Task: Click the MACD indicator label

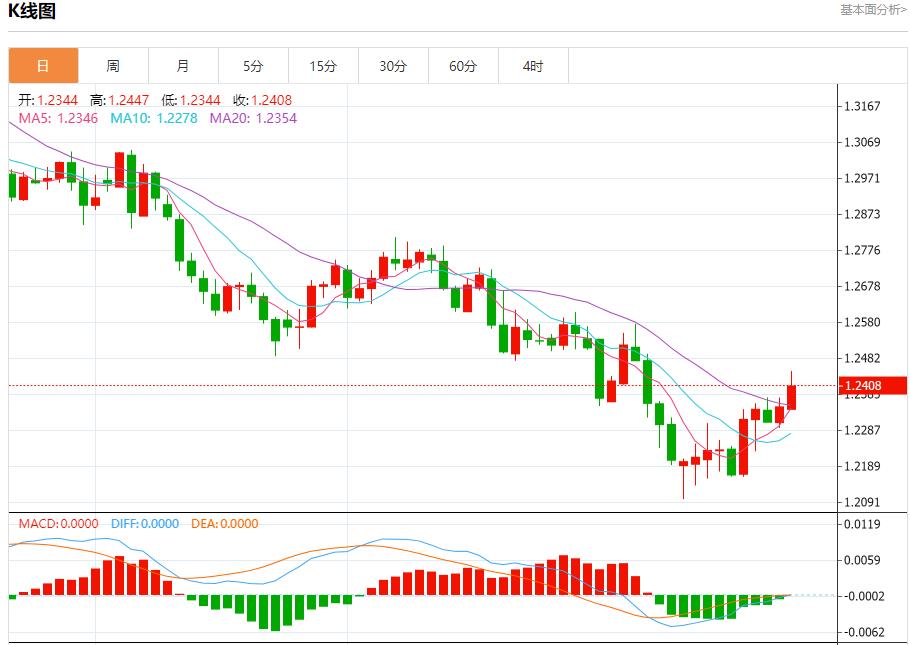Action: [x=58, y=523]
